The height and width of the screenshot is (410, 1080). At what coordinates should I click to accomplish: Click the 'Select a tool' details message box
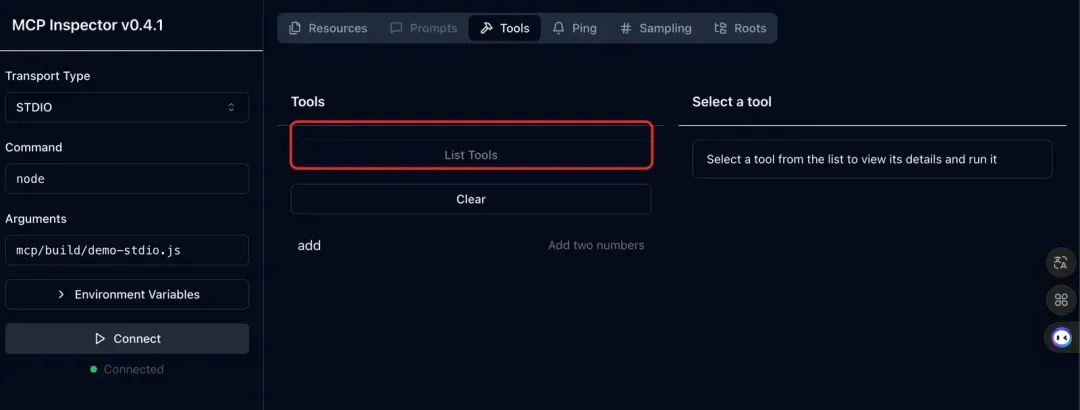coord(872,159)
